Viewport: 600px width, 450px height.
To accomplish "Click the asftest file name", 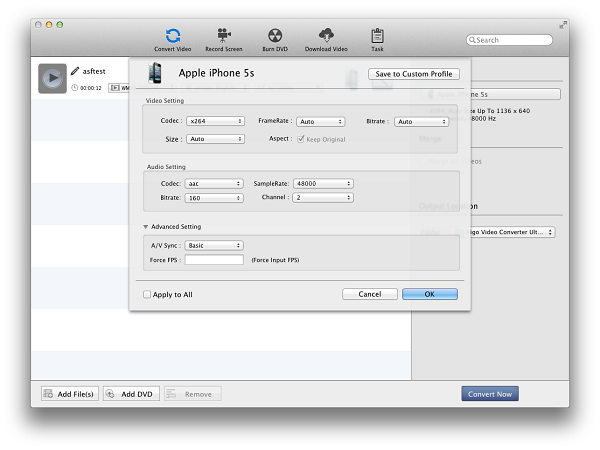I will (x=94, y=71).
